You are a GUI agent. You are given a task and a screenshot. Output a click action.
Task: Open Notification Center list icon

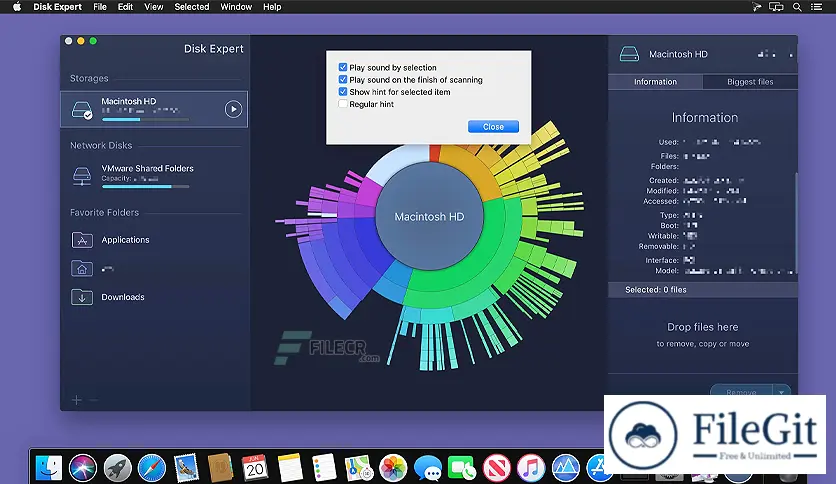click(x=816, y=7)
